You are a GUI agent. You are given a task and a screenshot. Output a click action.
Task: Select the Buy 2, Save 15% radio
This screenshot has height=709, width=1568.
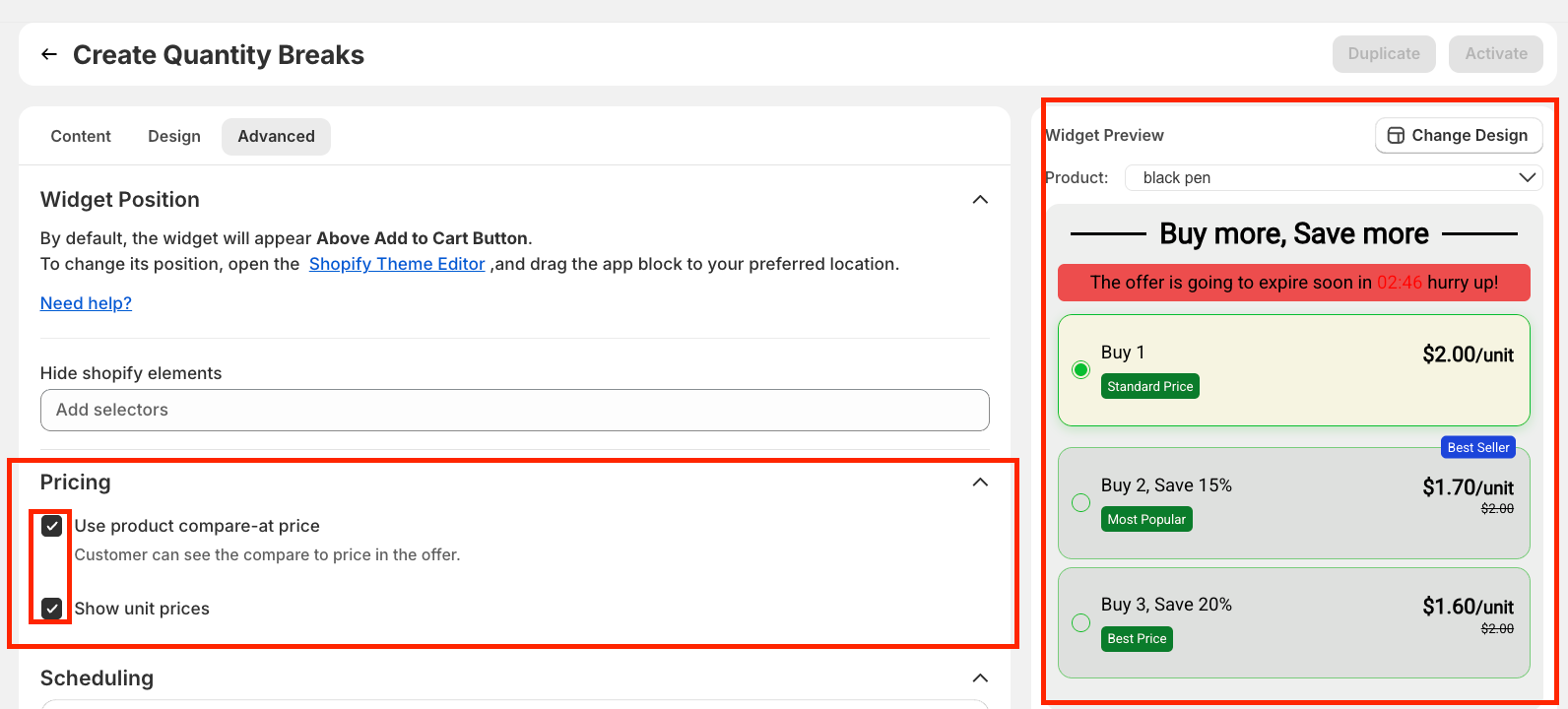click(x=1080, y=503)
